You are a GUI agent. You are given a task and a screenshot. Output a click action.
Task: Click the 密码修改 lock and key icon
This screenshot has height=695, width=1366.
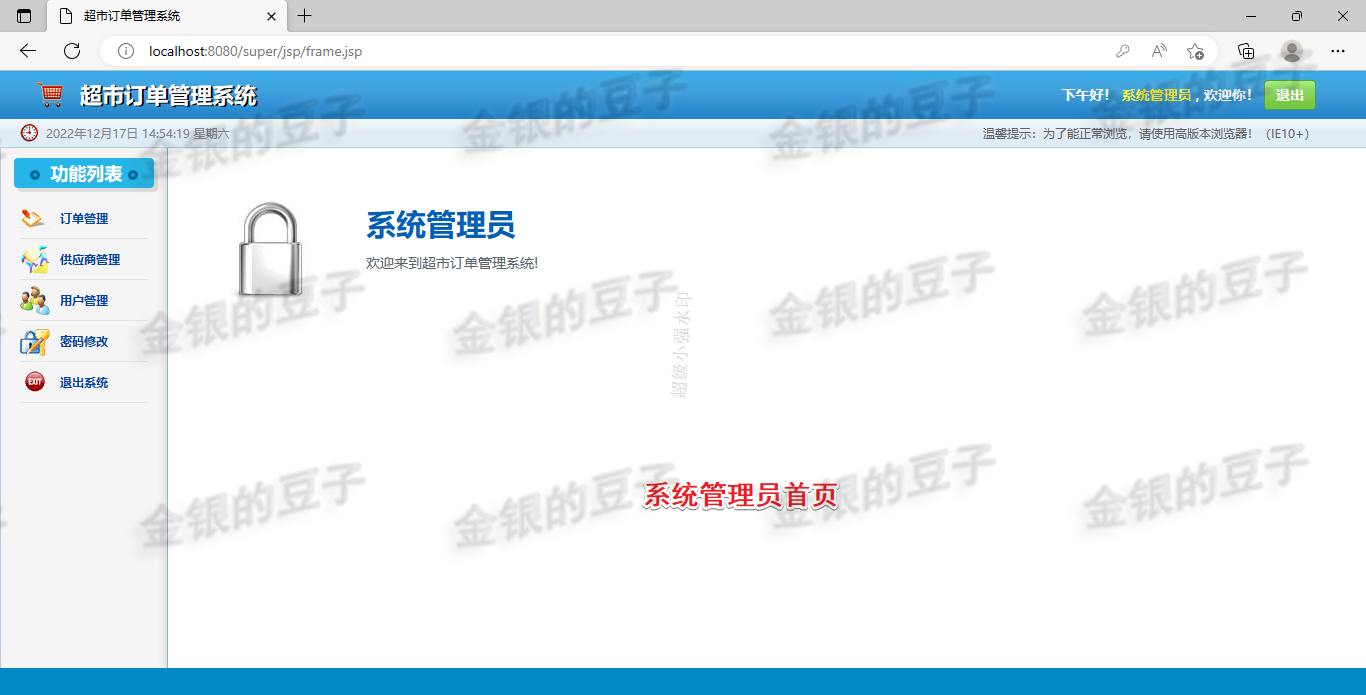pyautogui.click(x=33, y=341)
